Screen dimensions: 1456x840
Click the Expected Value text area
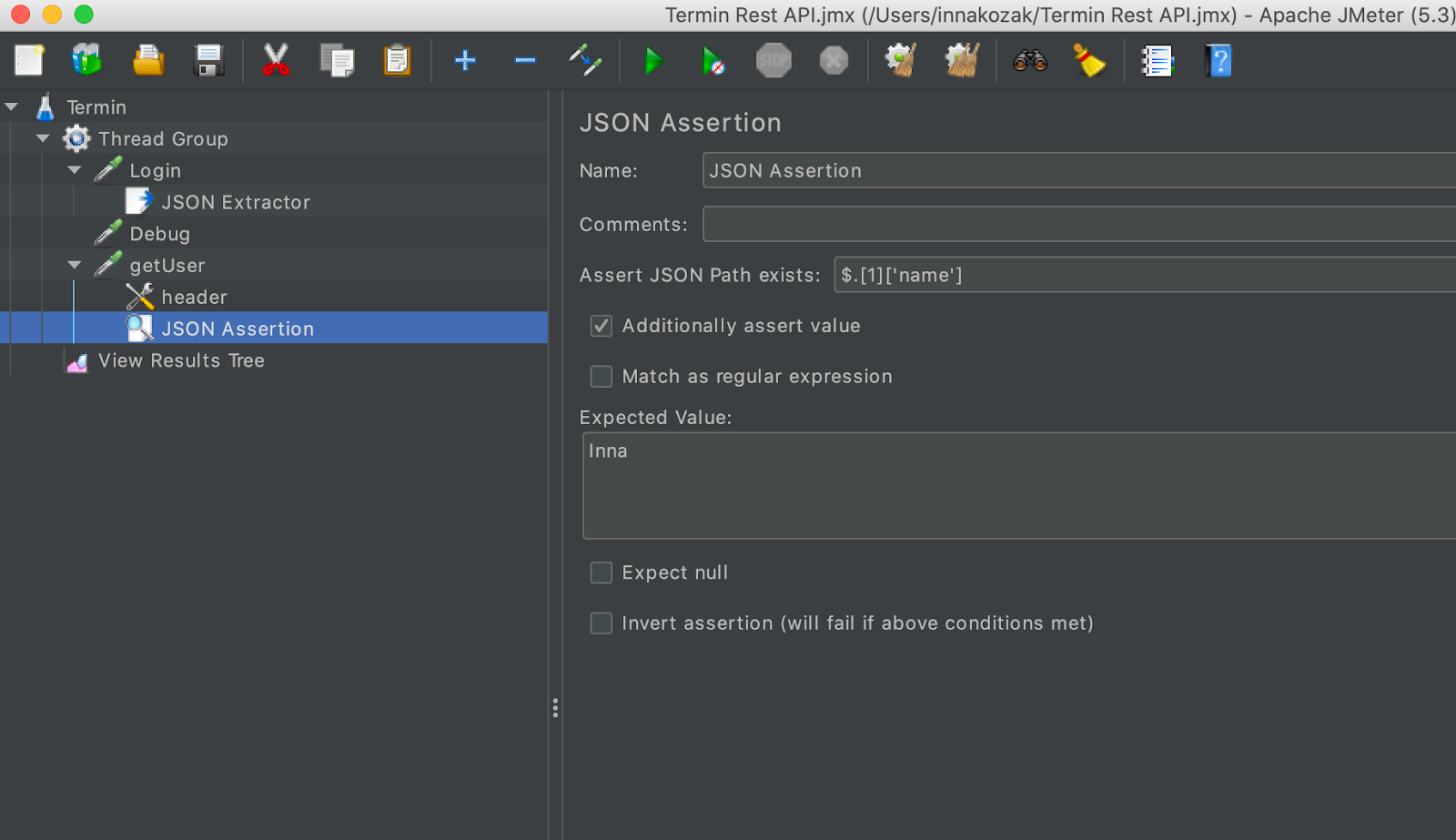[1019, 486]
